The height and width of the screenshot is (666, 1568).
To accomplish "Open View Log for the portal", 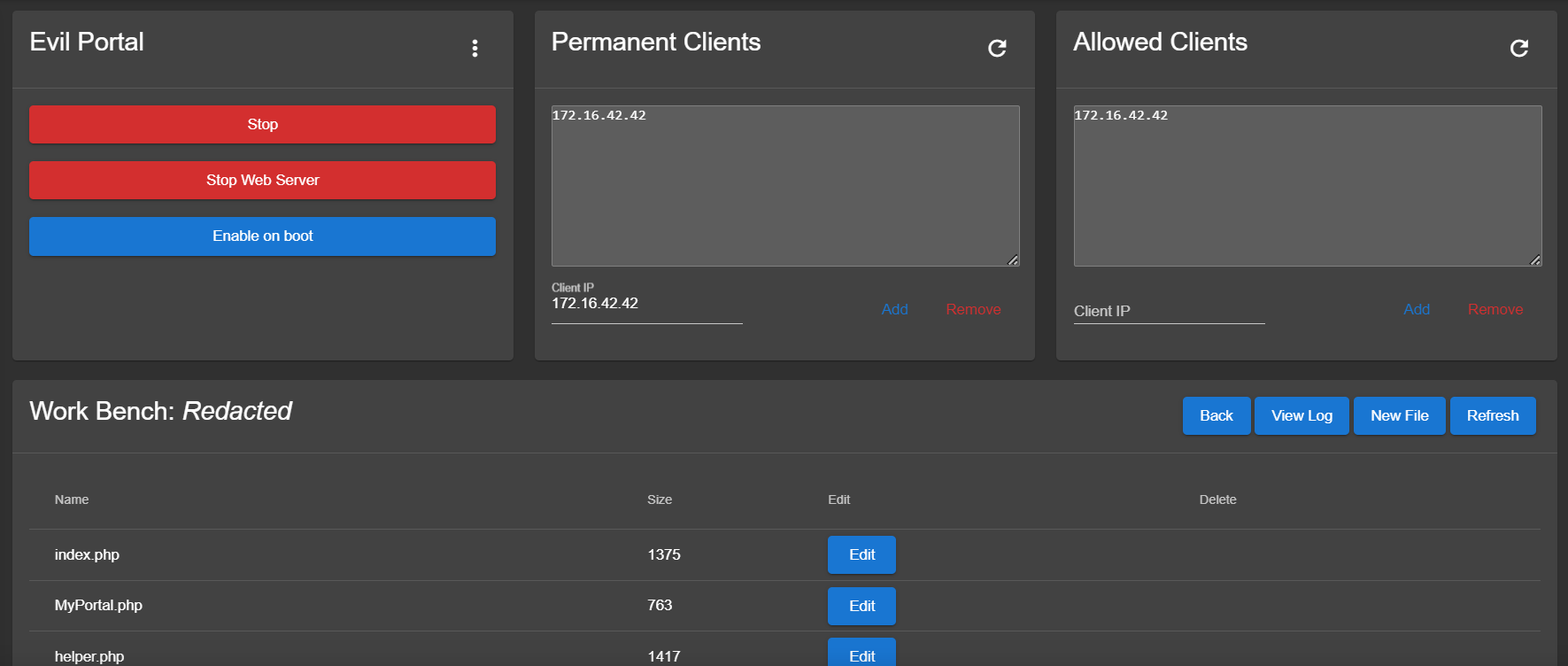I will [1302, 416].
